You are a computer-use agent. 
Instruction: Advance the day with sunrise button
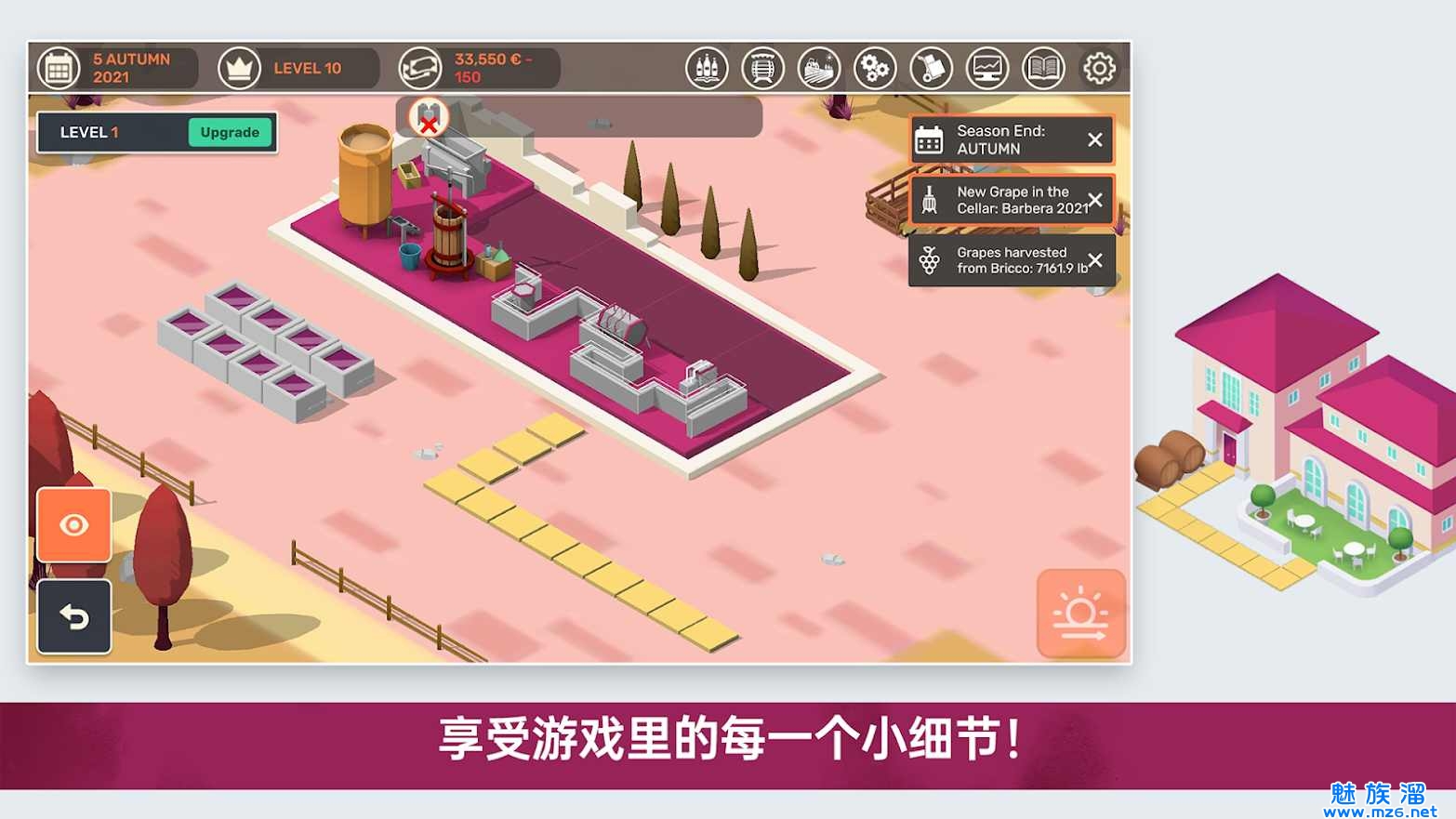1080,614
